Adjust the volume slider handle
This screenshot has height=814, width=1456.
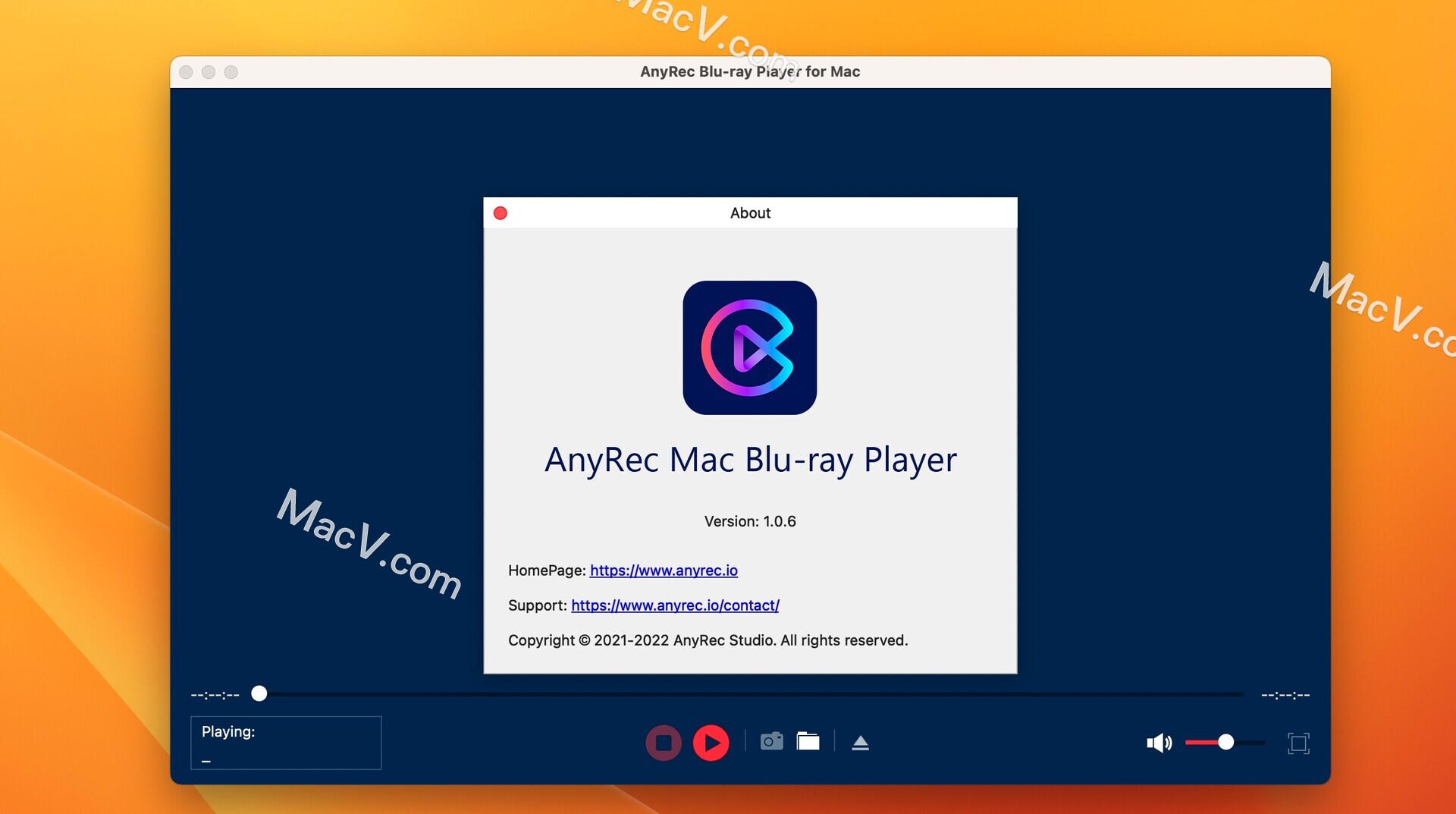click(x=1225, y=743)
